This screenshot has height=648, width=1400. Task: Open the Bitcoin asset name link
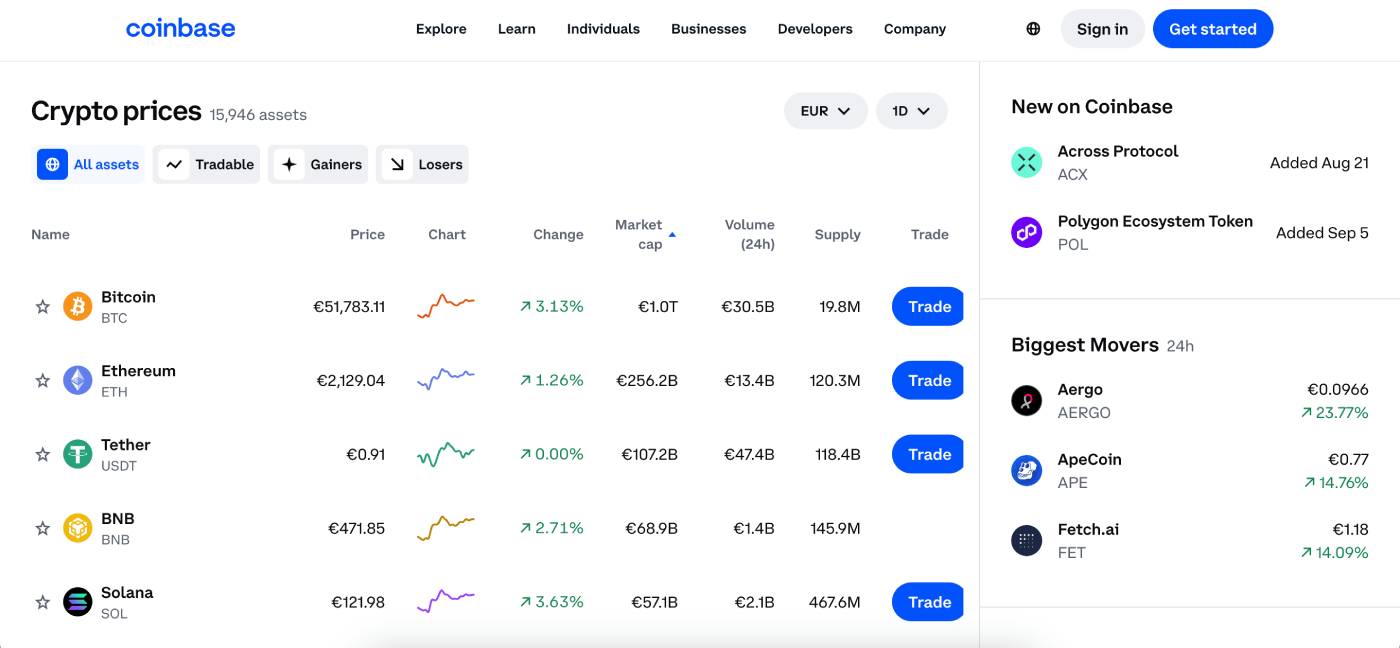coord(128,297)
